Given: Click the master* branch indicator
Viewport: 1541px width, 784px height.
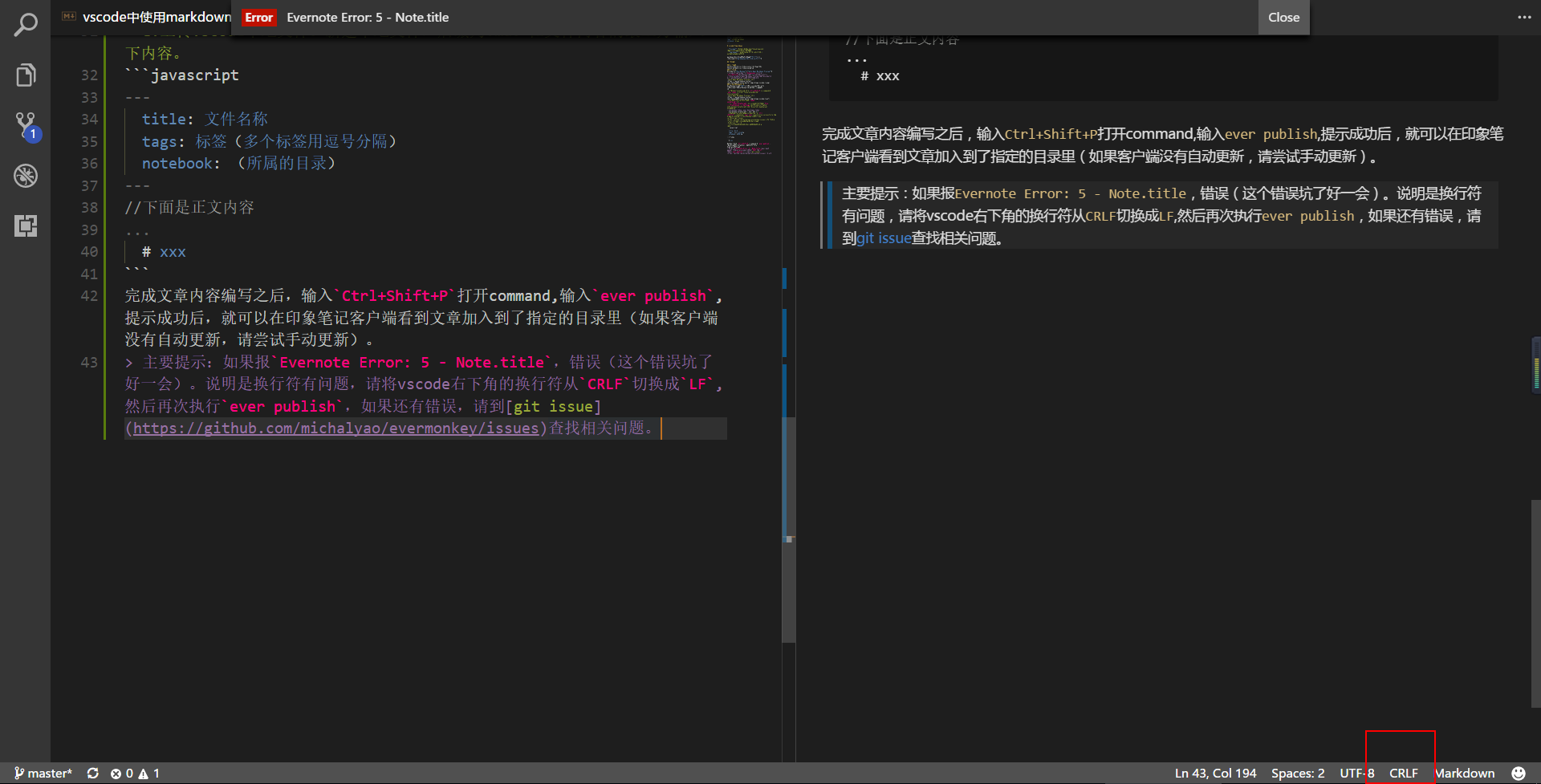Looking at the screenshot, I should click(x=44, y=773).
